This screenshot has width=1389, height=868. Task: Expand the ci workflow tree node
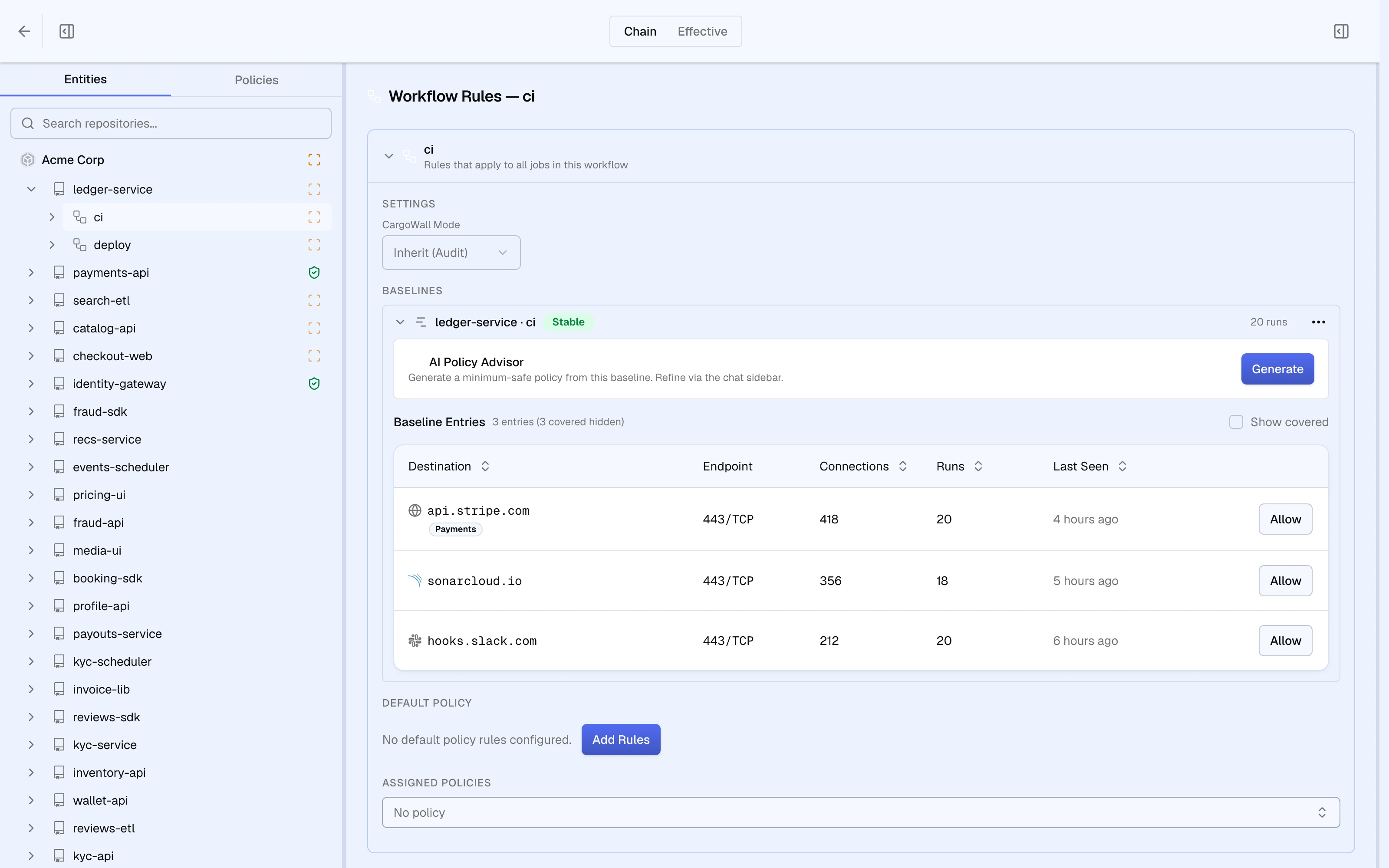tap(52, 217)
